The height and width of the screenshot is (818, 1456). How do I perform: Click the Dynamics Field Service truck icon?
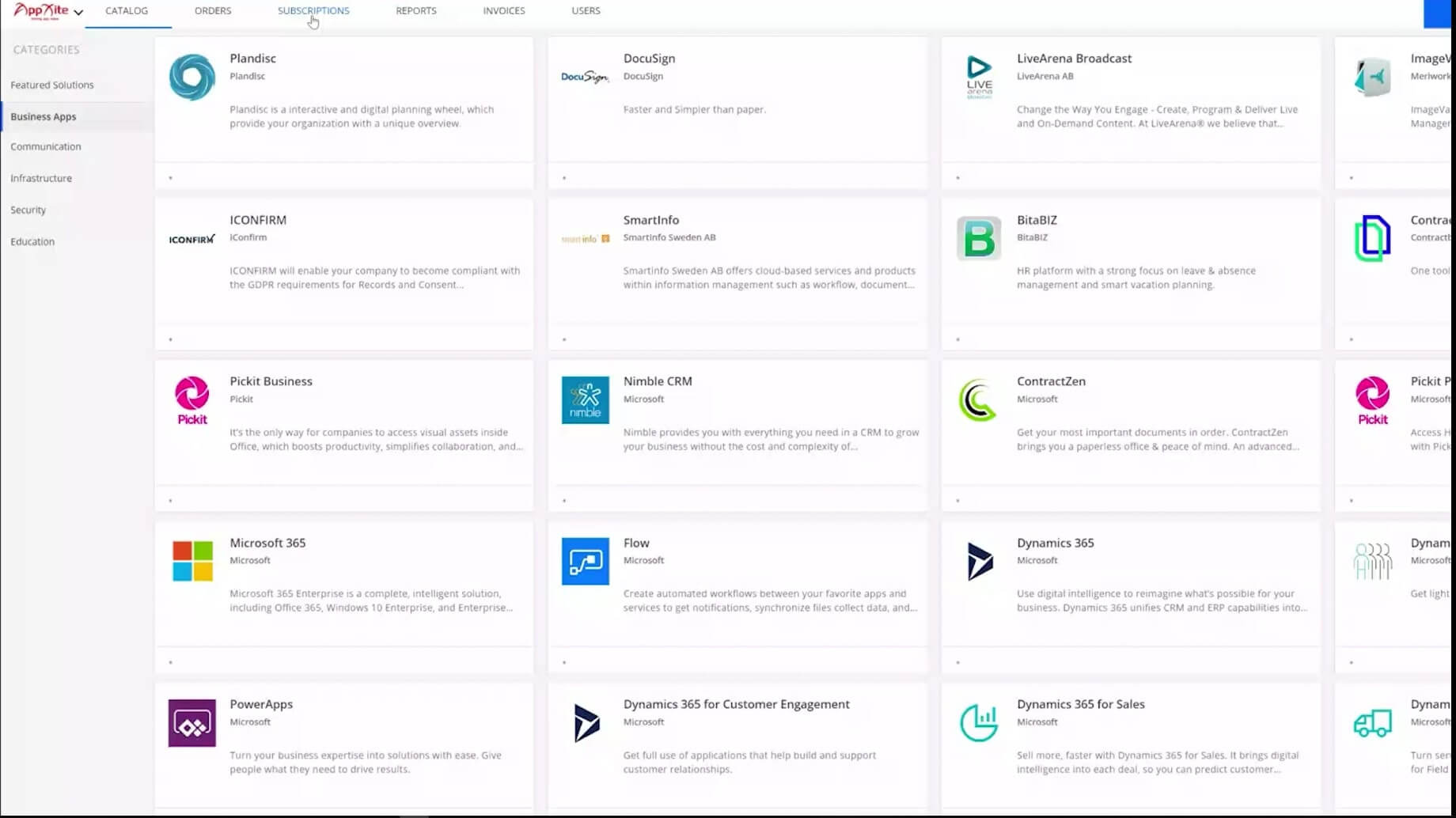tap(1372, 723)
